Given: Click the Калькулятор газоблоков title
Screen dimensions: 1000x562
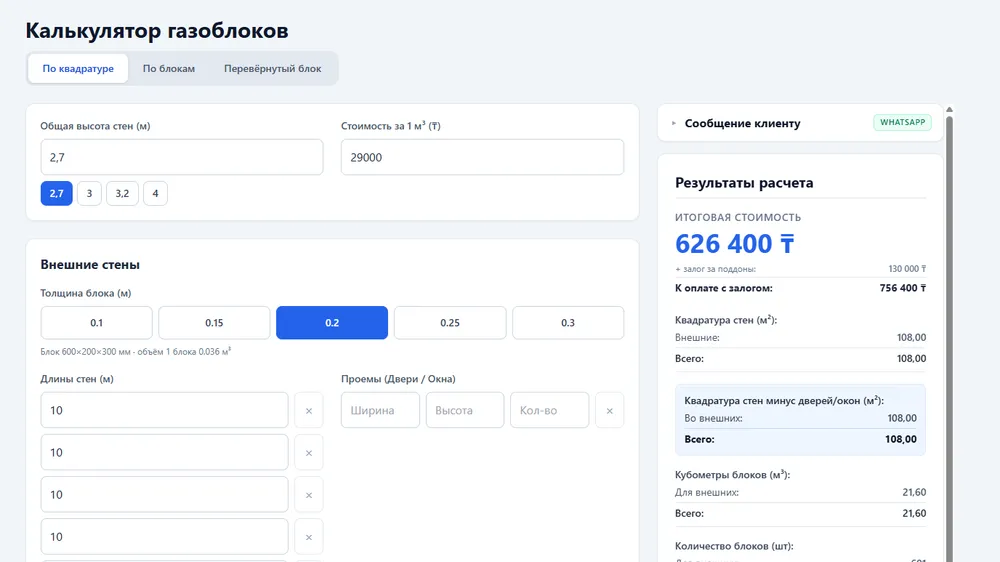Looking at the screenshot, I should click(x=157, y=30).
